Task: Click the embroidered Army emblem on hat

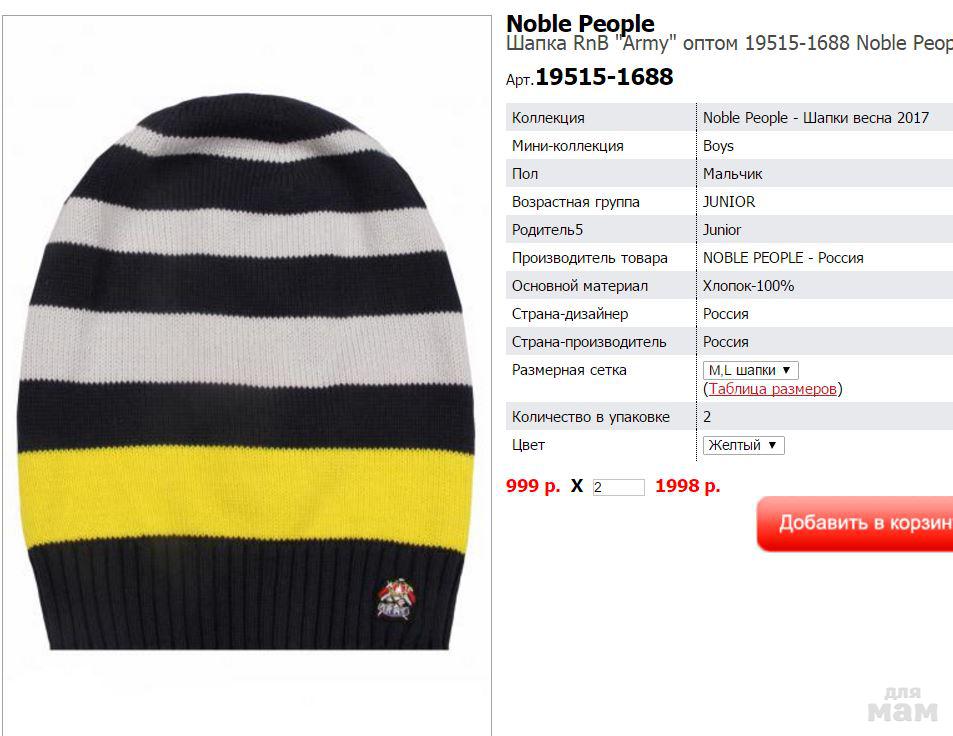Action: [x=396, y=599]
